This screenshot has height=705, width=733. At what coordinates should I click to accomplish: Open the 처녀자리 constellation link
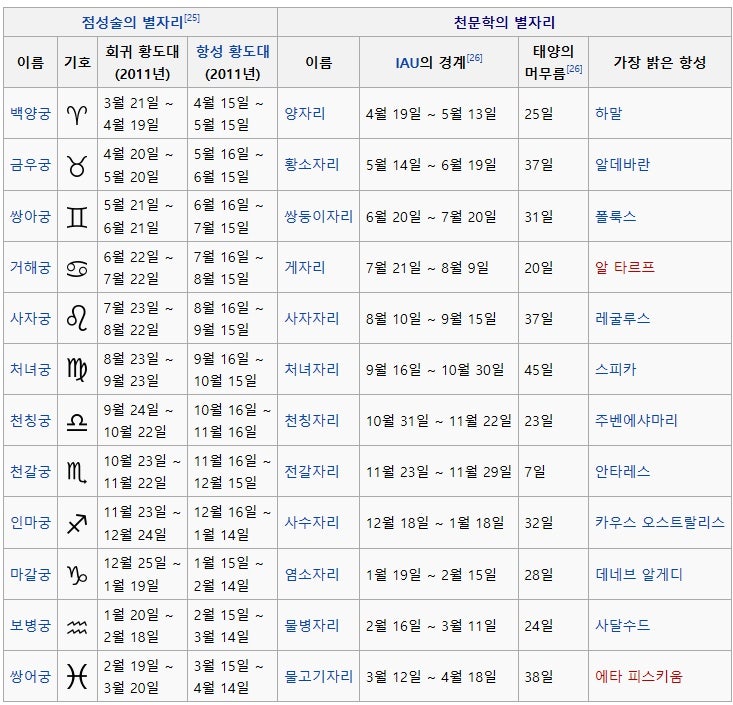tap(312, 370)
